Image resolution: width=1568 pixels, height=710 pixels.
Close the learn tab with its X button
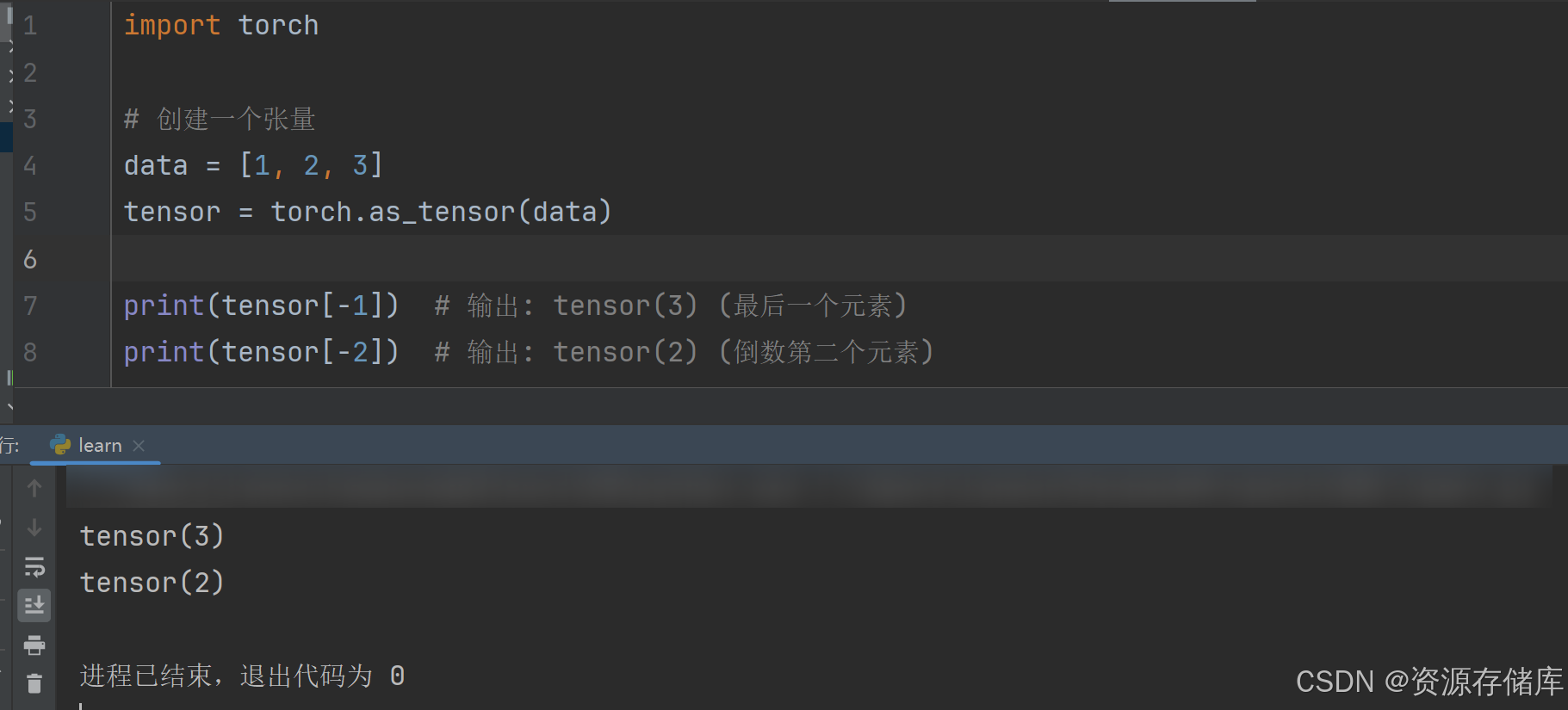(139, 445)
